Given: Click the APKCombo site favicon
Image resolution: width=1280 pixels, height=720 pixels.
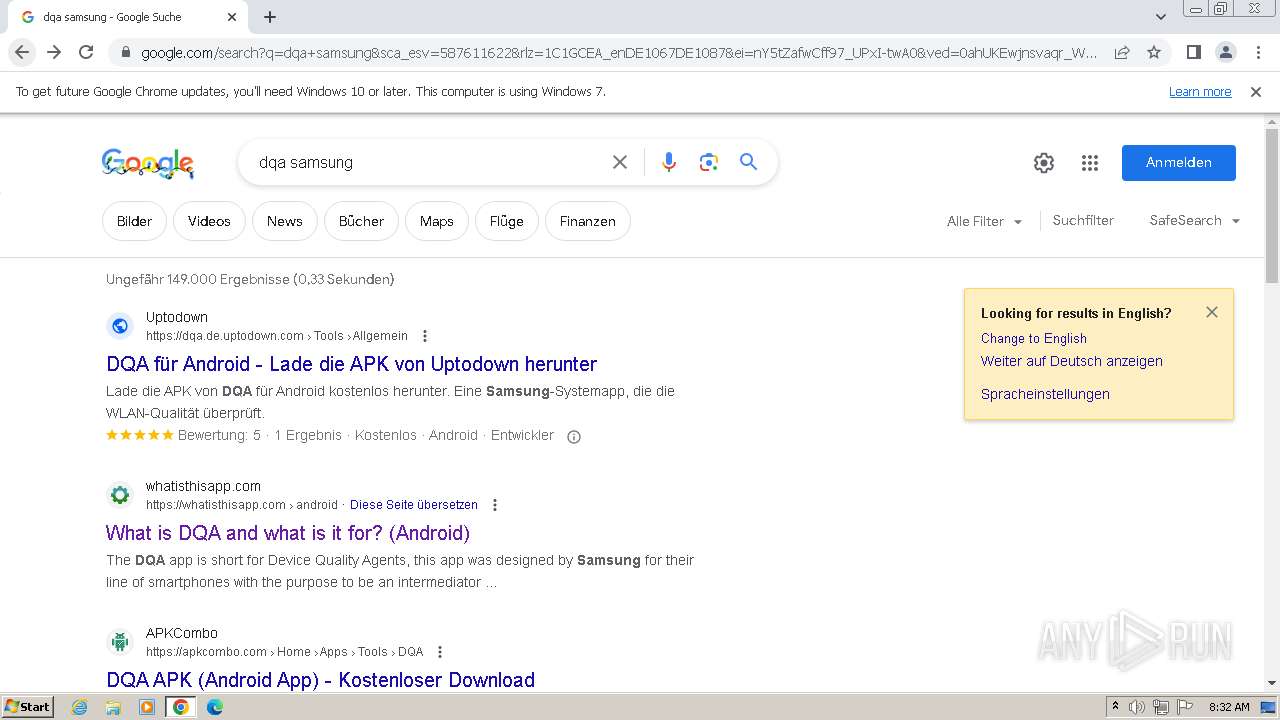Looking at the screenshot, I should point(120,642).
